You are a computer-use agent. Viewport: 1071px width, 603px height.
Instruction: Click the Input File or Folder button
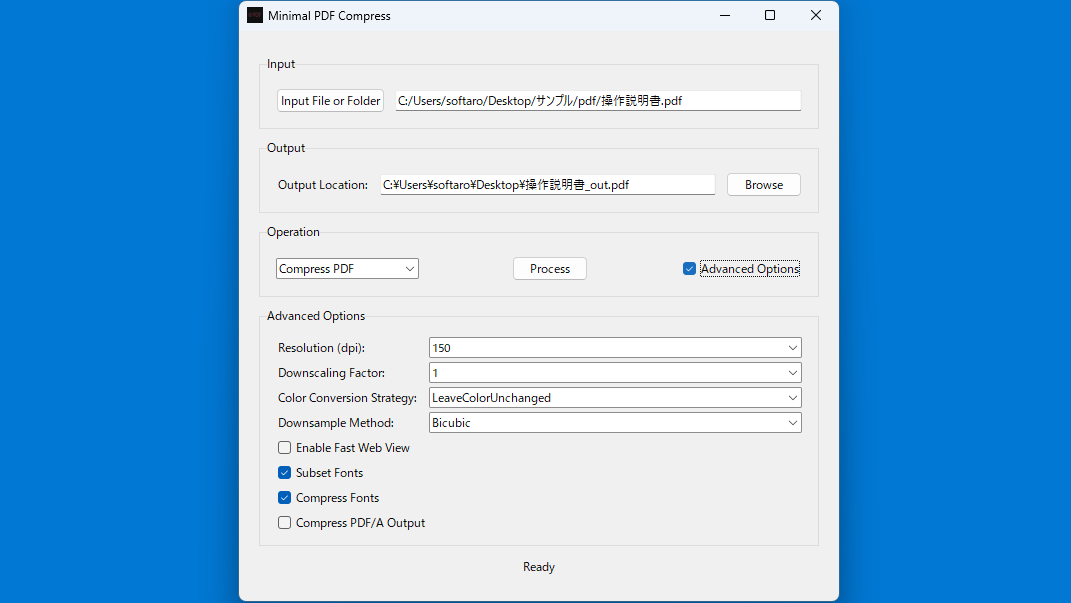tap(331, 100)
